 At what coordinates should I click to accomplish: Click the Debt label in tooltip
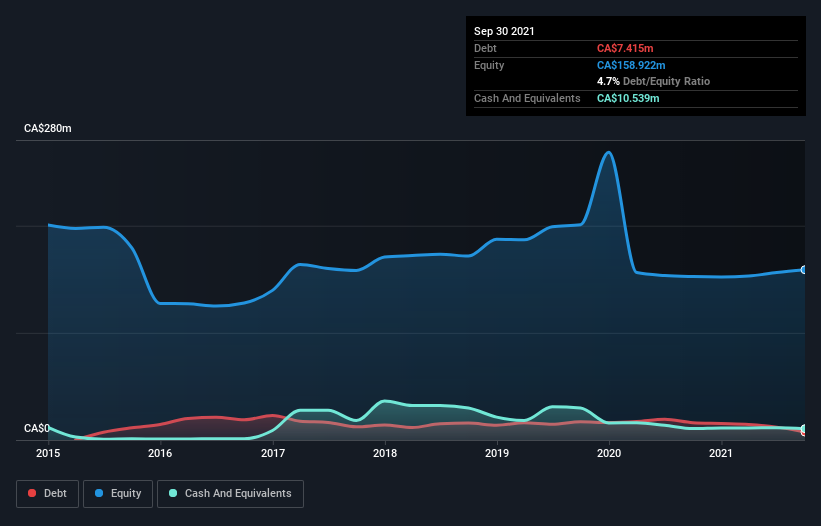point(485,48)
